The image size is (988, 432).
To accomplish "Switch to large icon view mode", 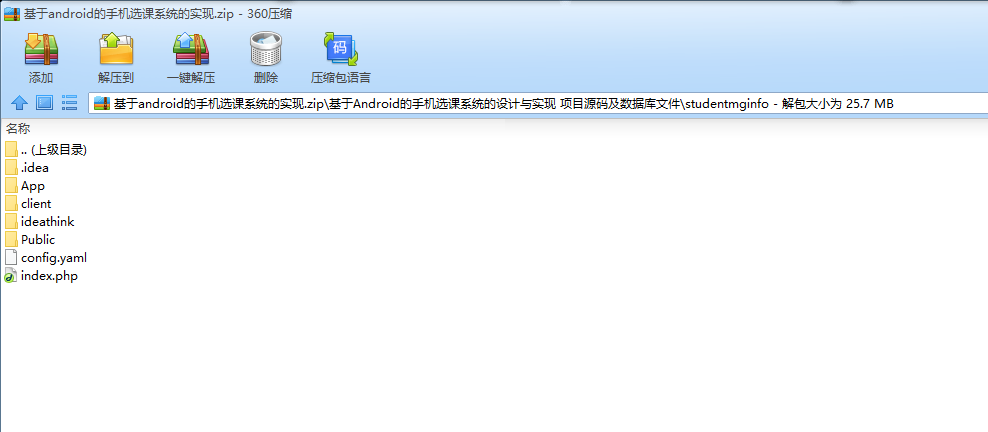I will pyautogui.click(x=44, y=103).
